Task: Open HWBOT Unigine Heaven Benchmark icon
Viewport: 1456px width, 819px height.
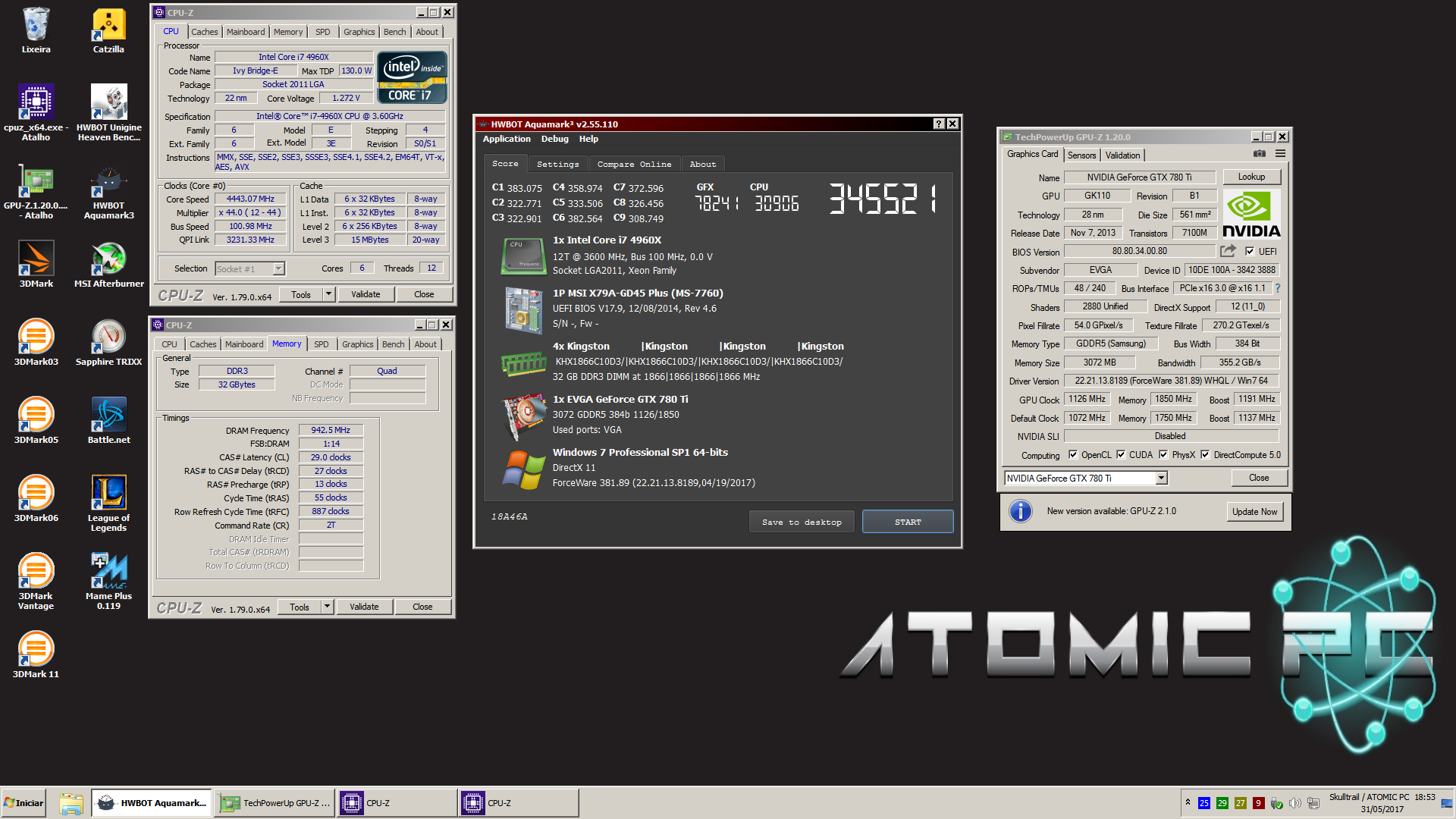Action: tap(108, 112)
